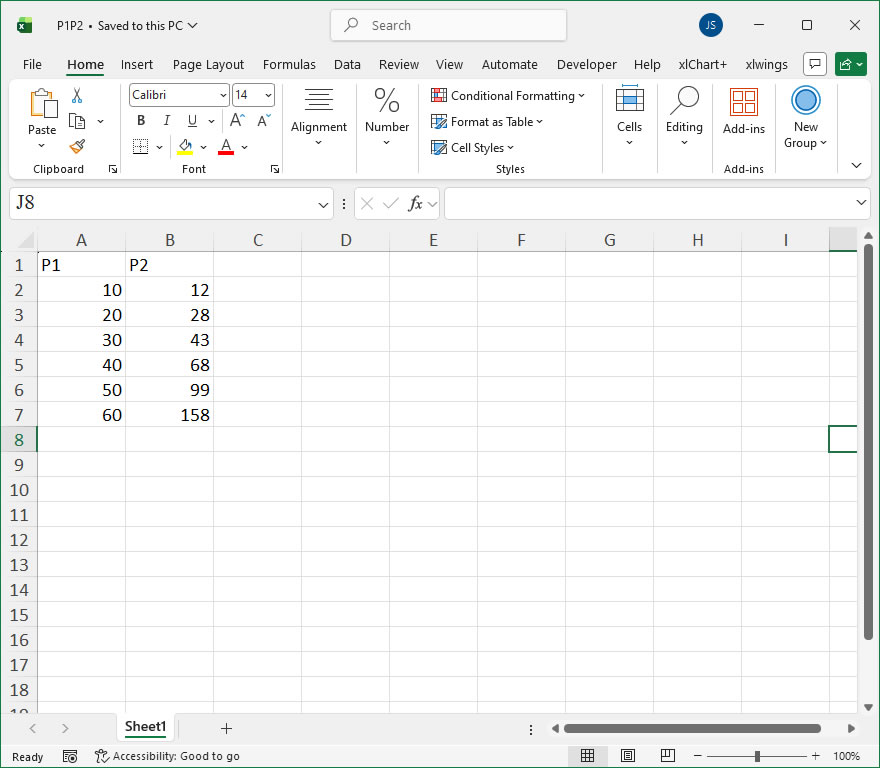The height and width of the screenshot is (768, 880).
Task: Select the Format Painter brush icon
Action: point(77,146)
